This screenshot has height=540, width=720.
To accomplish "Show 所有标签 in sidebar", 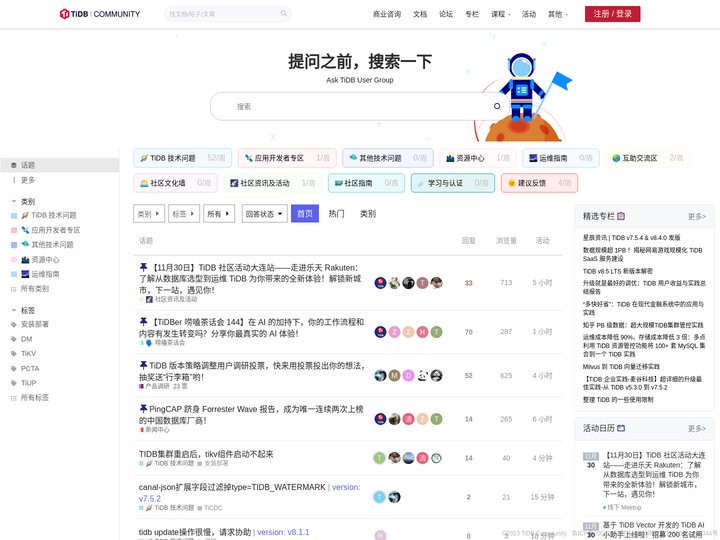I will coord(30,398).
